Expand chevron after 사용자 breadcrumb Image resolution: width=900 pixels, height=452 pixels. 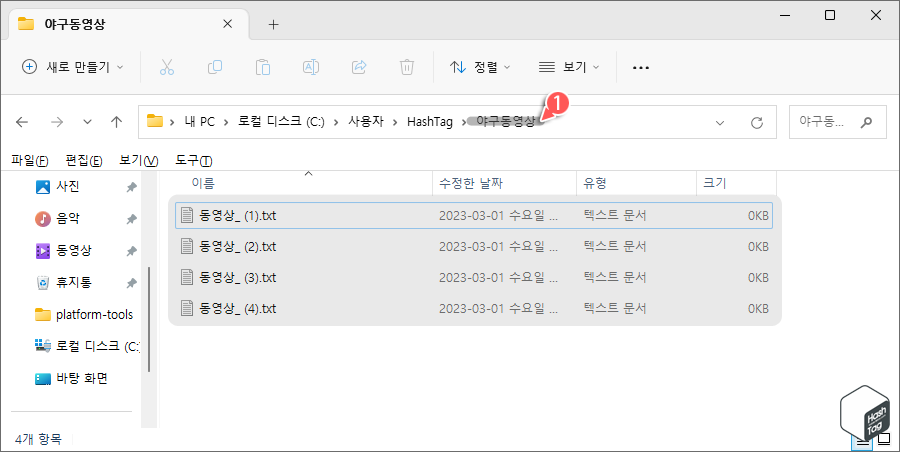click(395, 122)
